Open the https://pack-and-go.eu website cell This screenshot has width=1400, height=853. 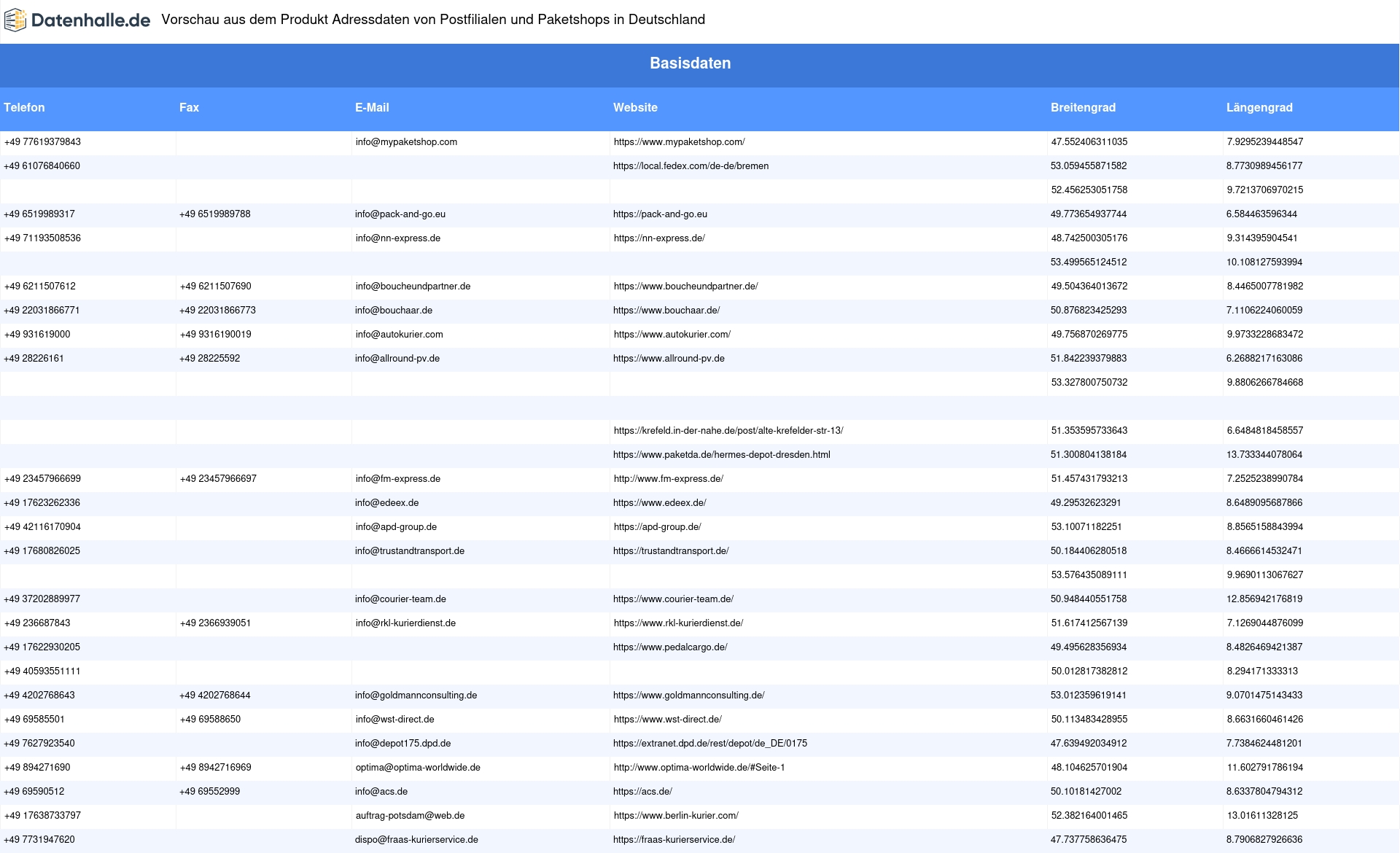[x=660, y=214]
